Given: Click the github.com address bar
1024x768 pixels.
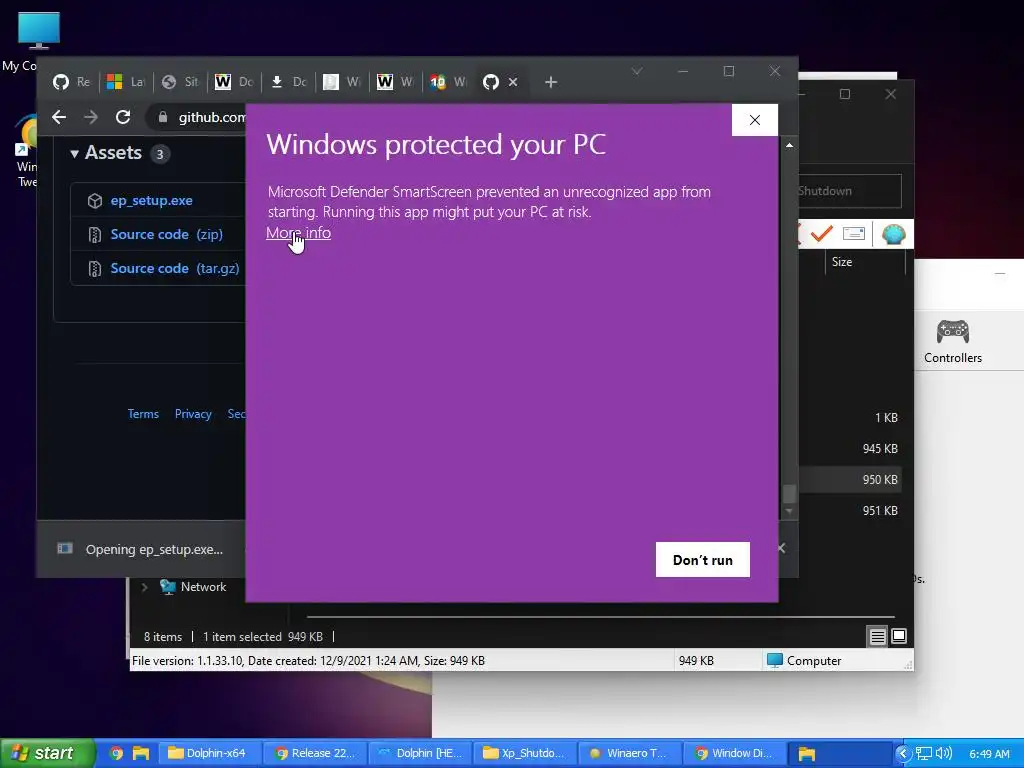Looking at the screenshot, I should (212, 117).
